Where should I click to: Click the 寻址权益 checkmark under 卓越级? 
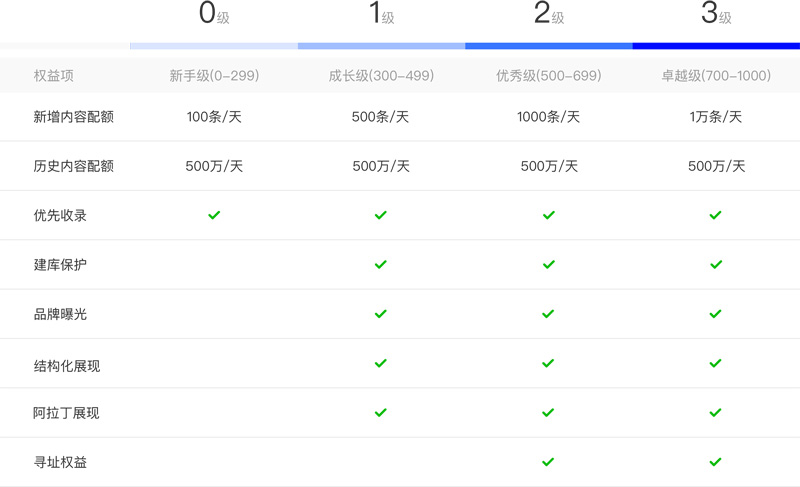point(715,462)
